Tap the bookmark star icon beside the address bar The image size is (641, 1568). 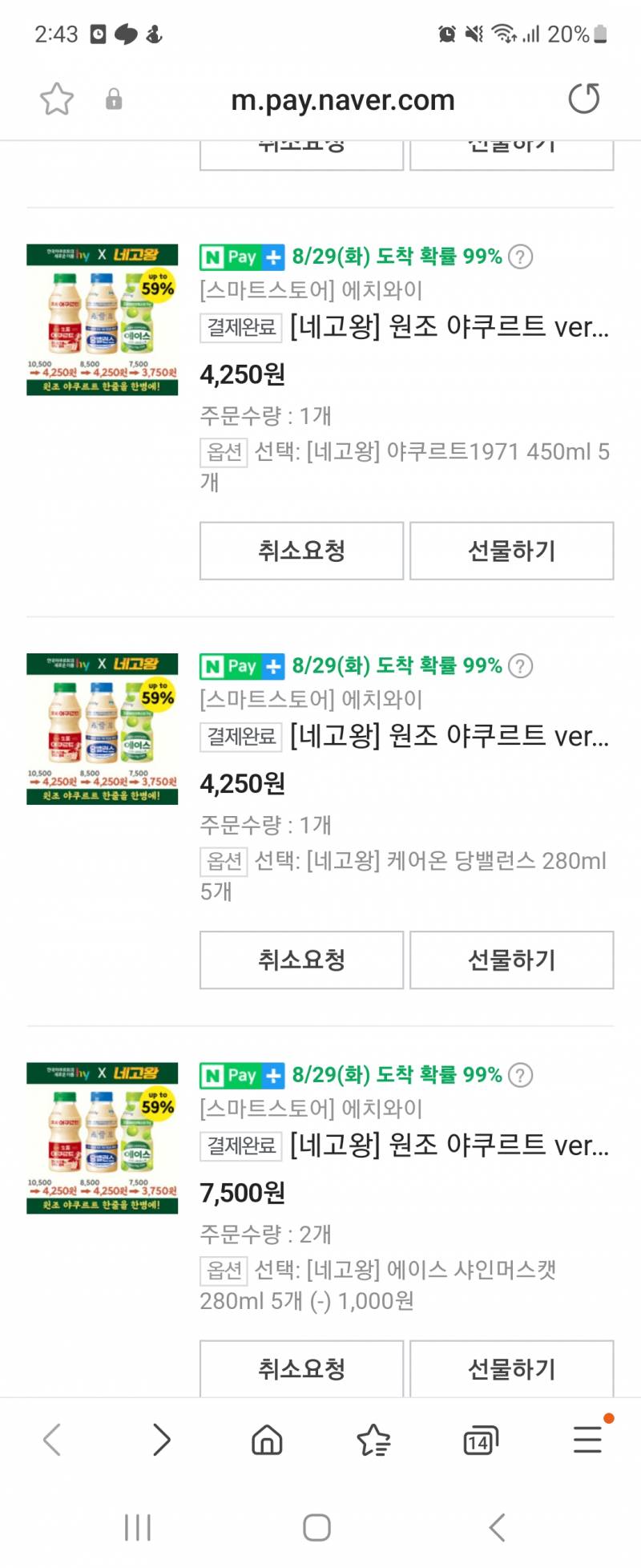pyautogui.click(x=57, y=99)
